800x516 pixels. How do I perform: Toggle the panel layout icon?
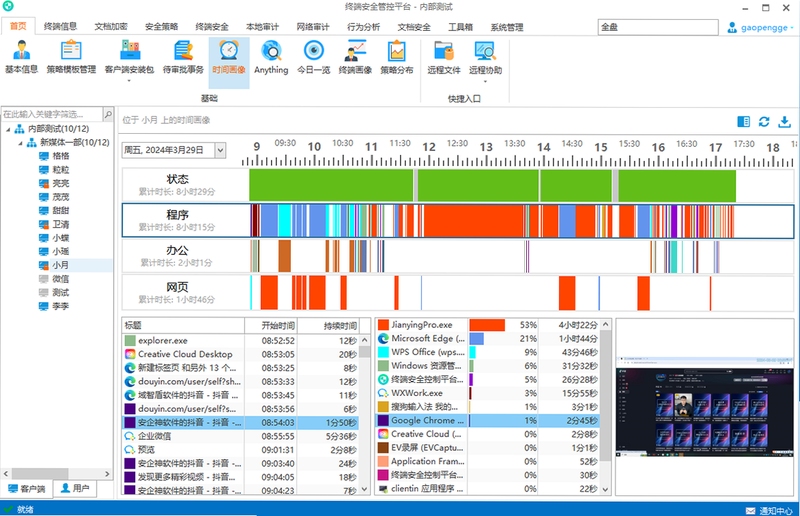(743, 121)
